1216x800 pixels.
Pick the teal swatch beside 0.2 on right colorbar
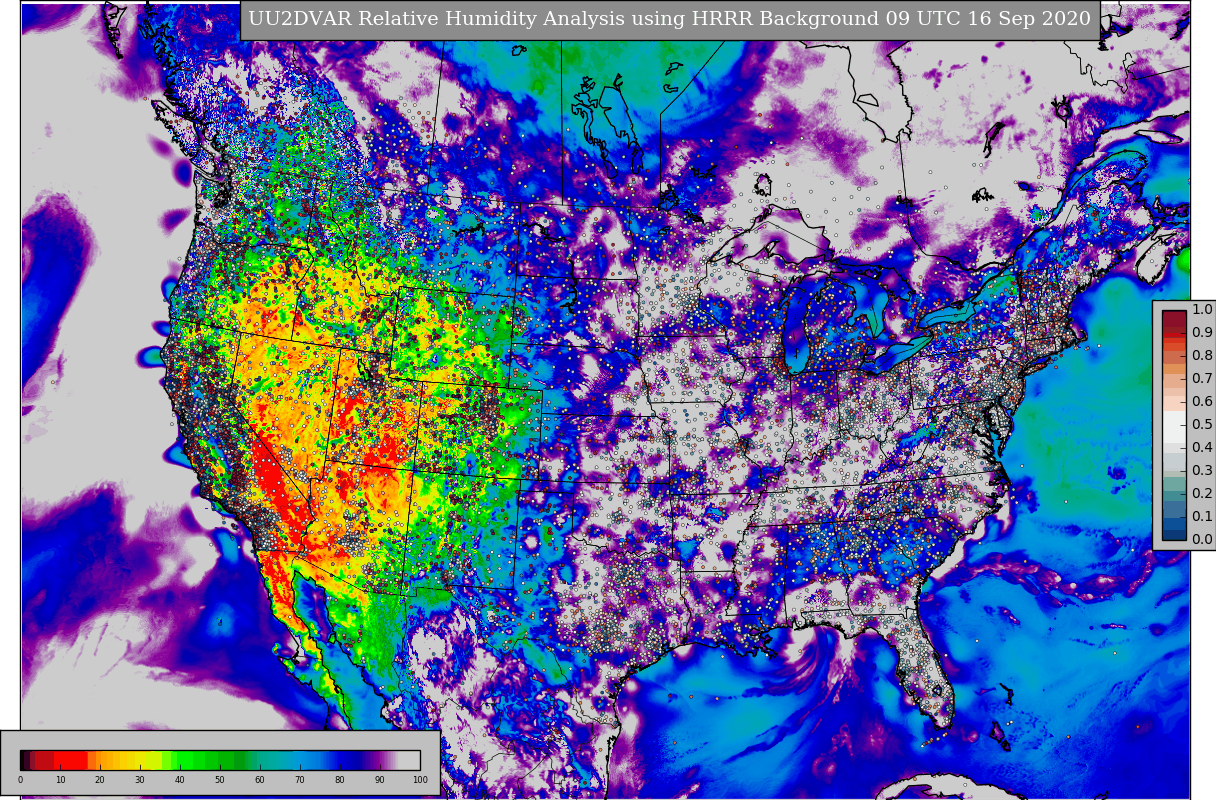pos(1174,495)
